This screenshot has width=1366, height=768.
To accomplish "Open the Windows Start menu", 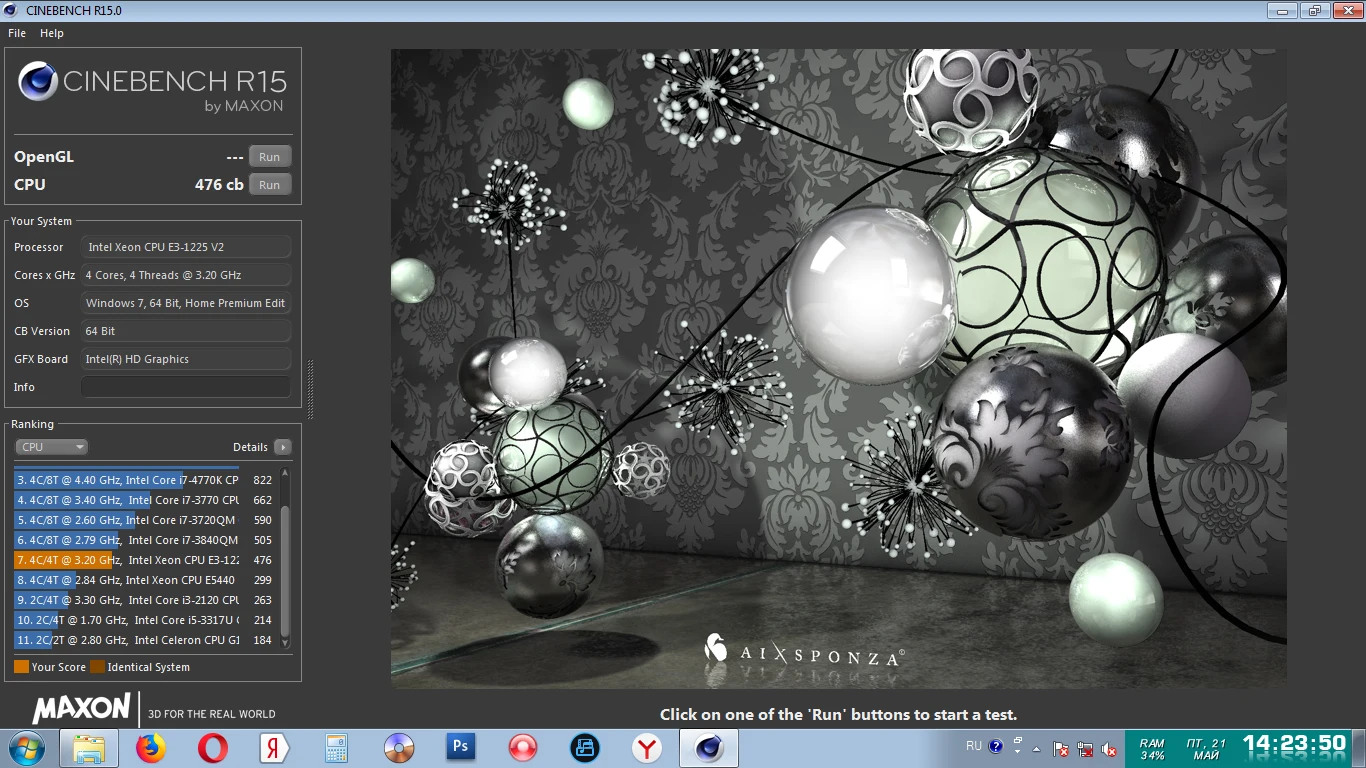I will pyautogui.click(x=26, y=748).
